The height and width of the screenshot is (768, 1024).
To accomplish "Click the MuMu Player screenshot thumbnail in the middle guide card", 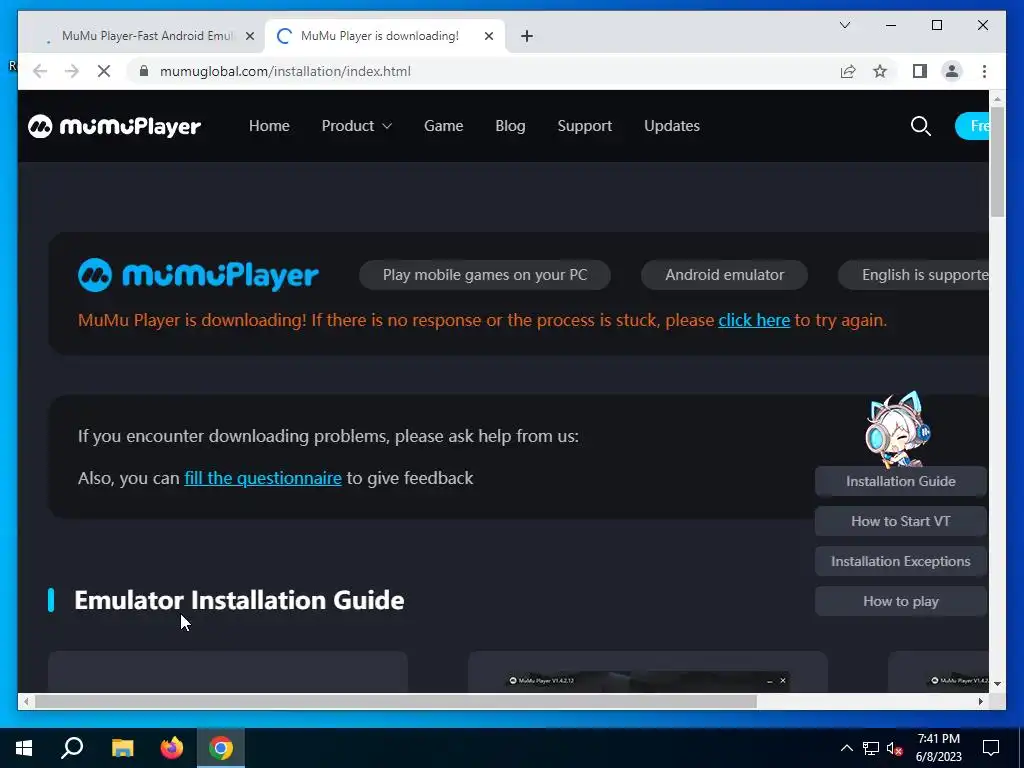I will pyautogui.click(x=648, y=682).
